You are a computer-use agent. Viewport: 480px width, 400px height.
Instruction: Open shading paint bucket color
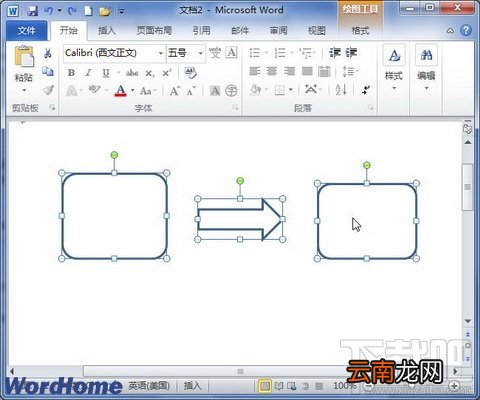(255, 90)
